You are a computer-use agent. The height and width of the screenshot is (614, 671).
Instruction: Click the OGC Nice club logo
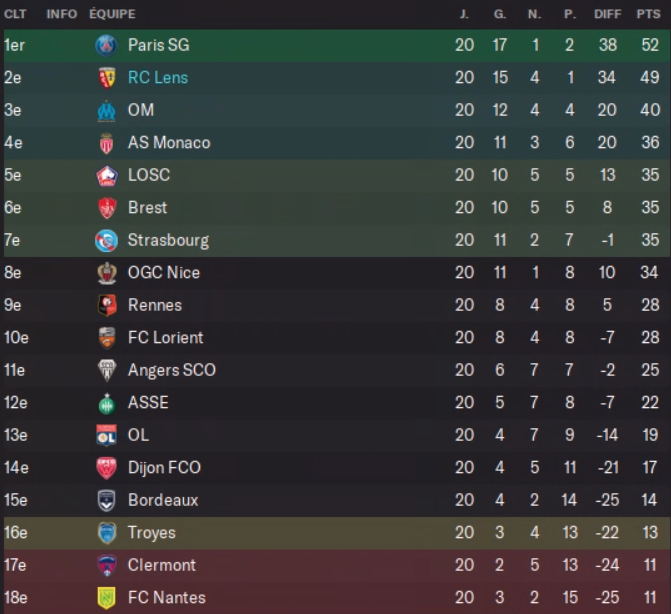click(x=106, y=273)
